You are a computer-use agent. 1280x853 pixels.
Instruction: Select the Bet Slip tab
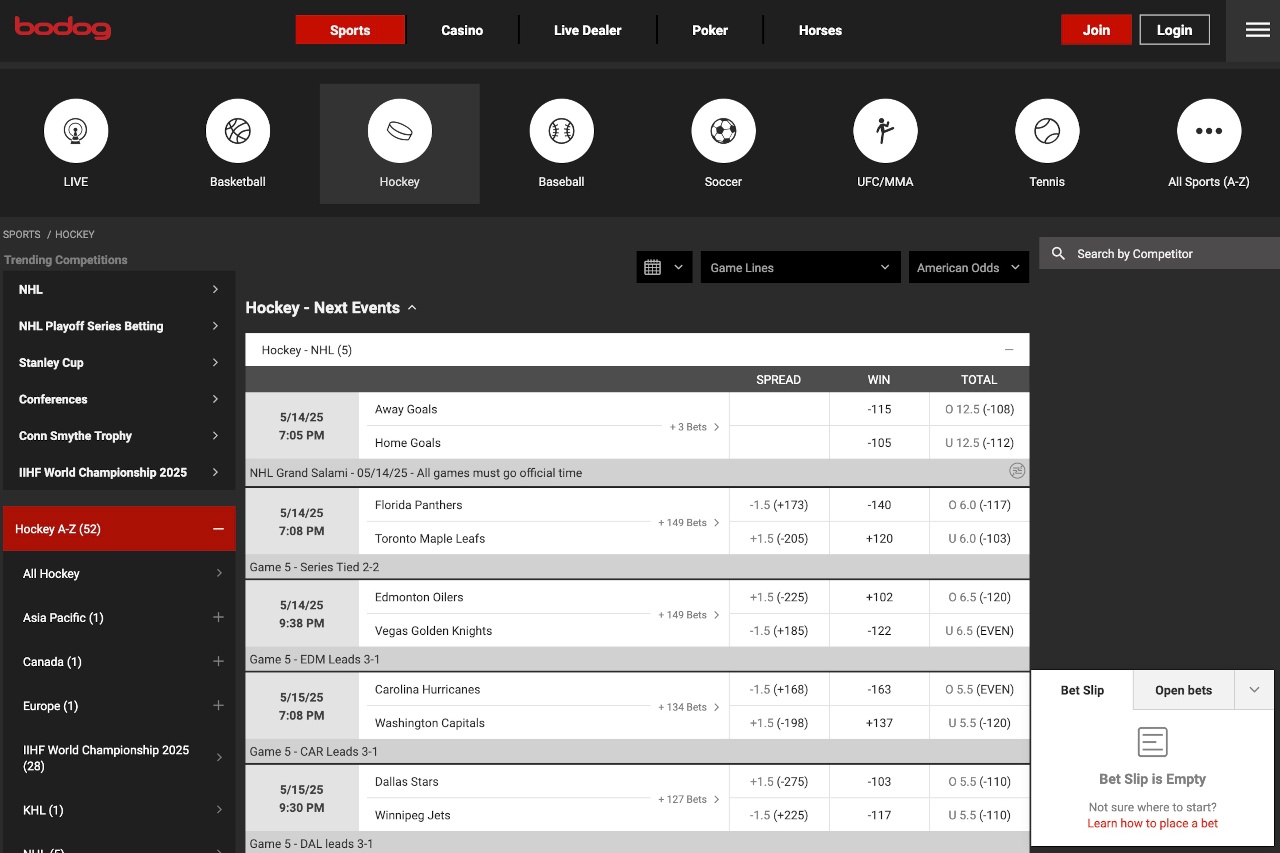1082,690
